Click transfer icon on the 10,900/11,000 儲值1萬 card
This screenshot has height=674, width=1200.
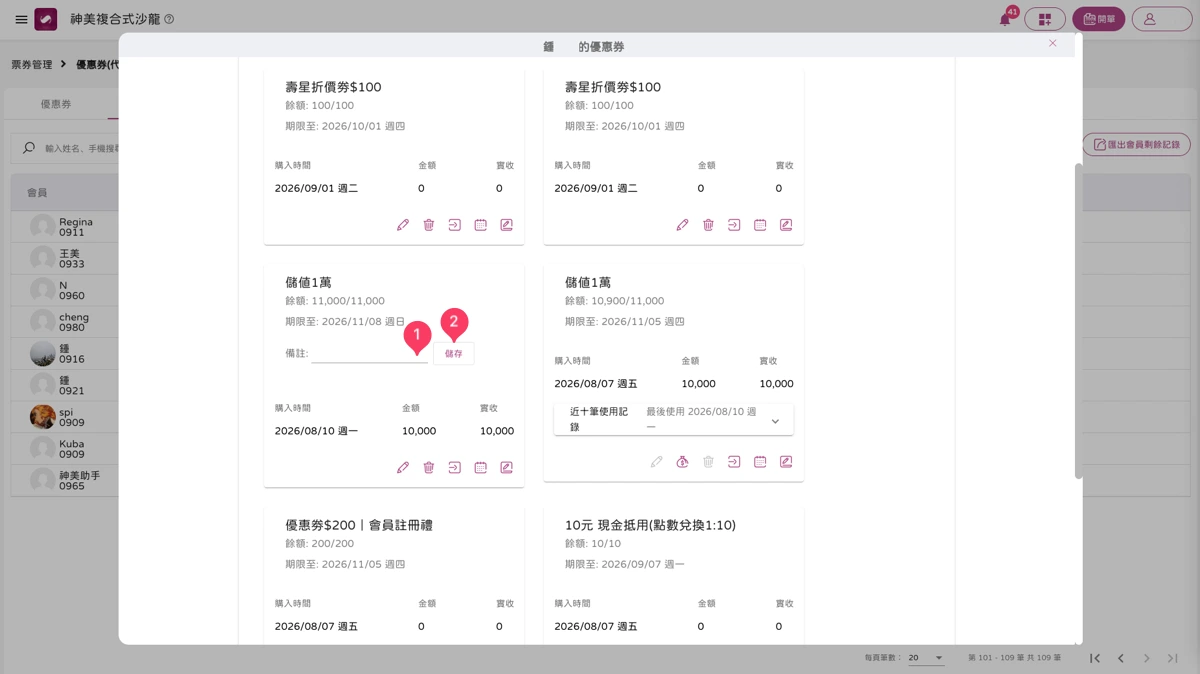click(x=734, y=462)
